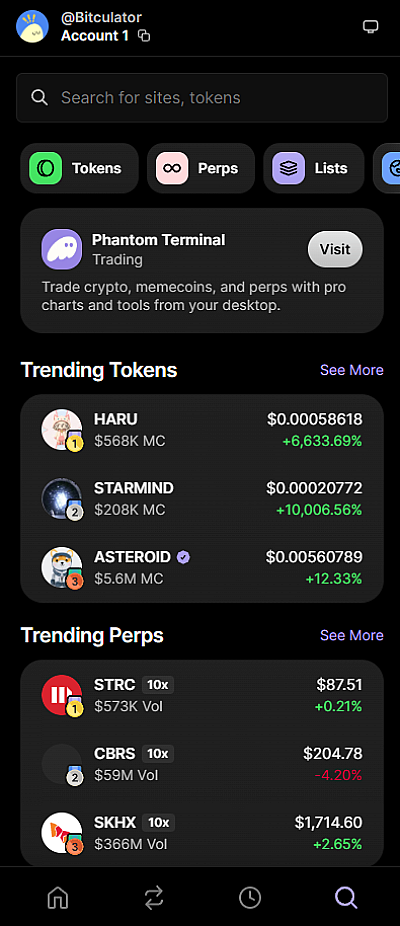The width and height of the screenshot is (400, 926).
Task: Open the Home tab in bottom bar
Action: [57, 898]
